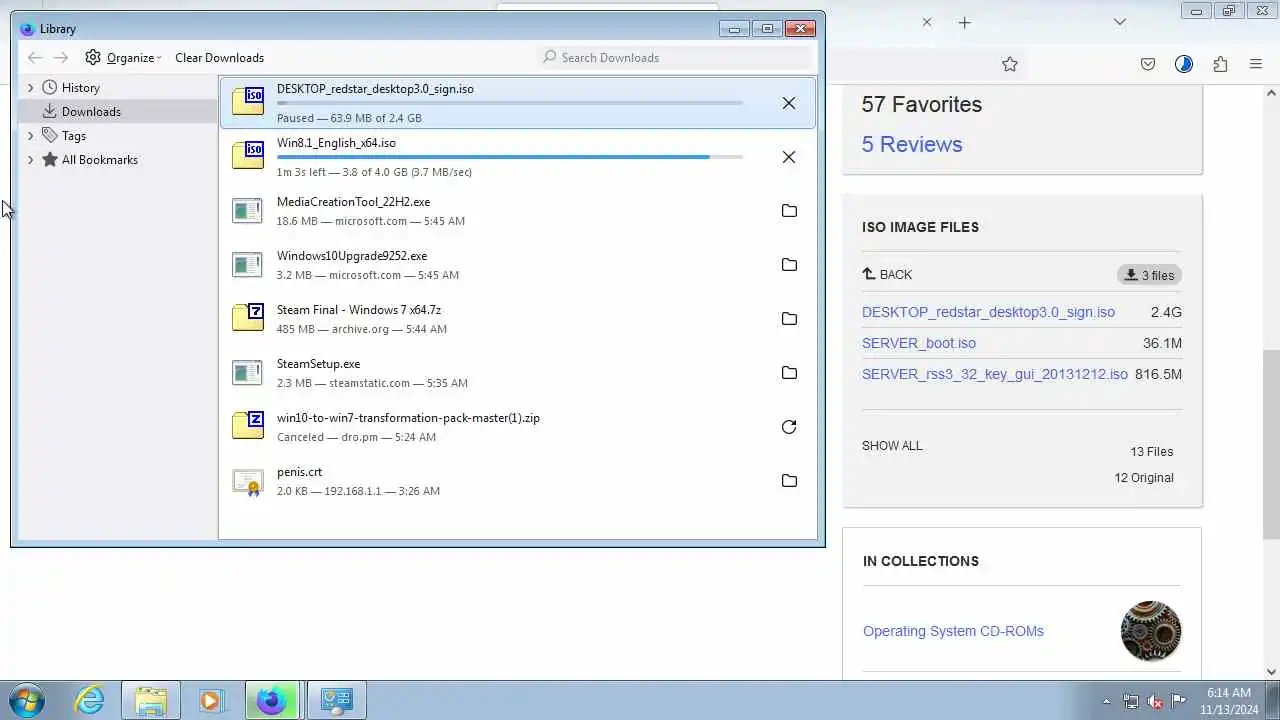
Task: Click the 57 Favorites text
Action: coord(922,104)
